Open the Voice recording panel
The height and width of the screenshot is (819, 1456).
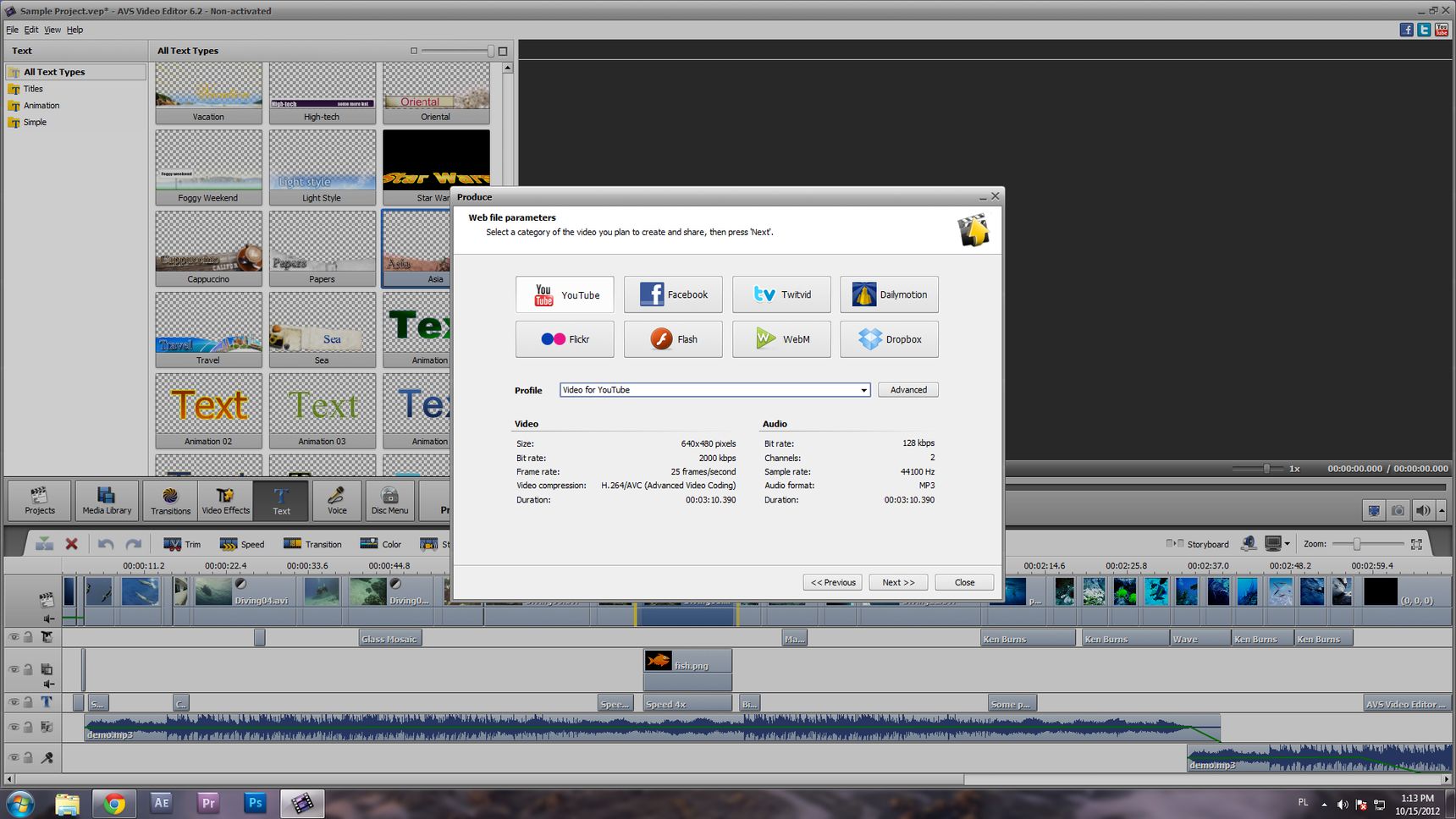tap(337, 500)
